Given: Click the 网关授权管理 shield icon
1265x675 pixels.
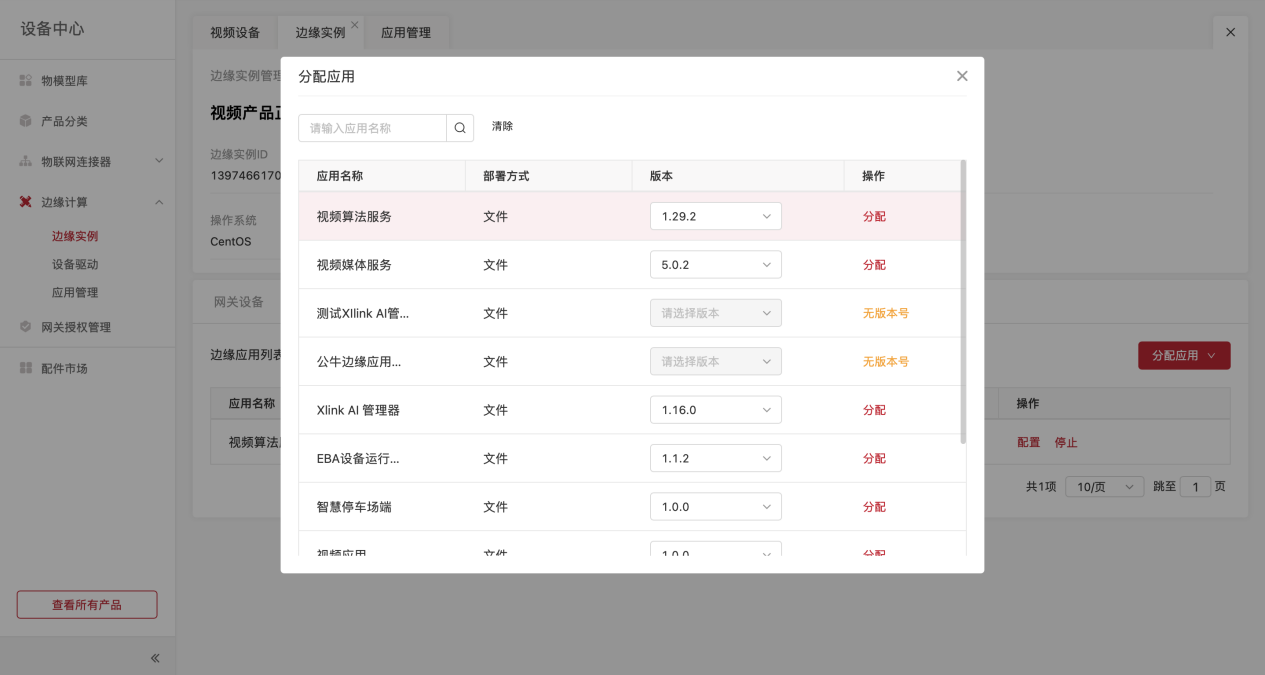Looking at the screenshot, I should coord(26,327).
